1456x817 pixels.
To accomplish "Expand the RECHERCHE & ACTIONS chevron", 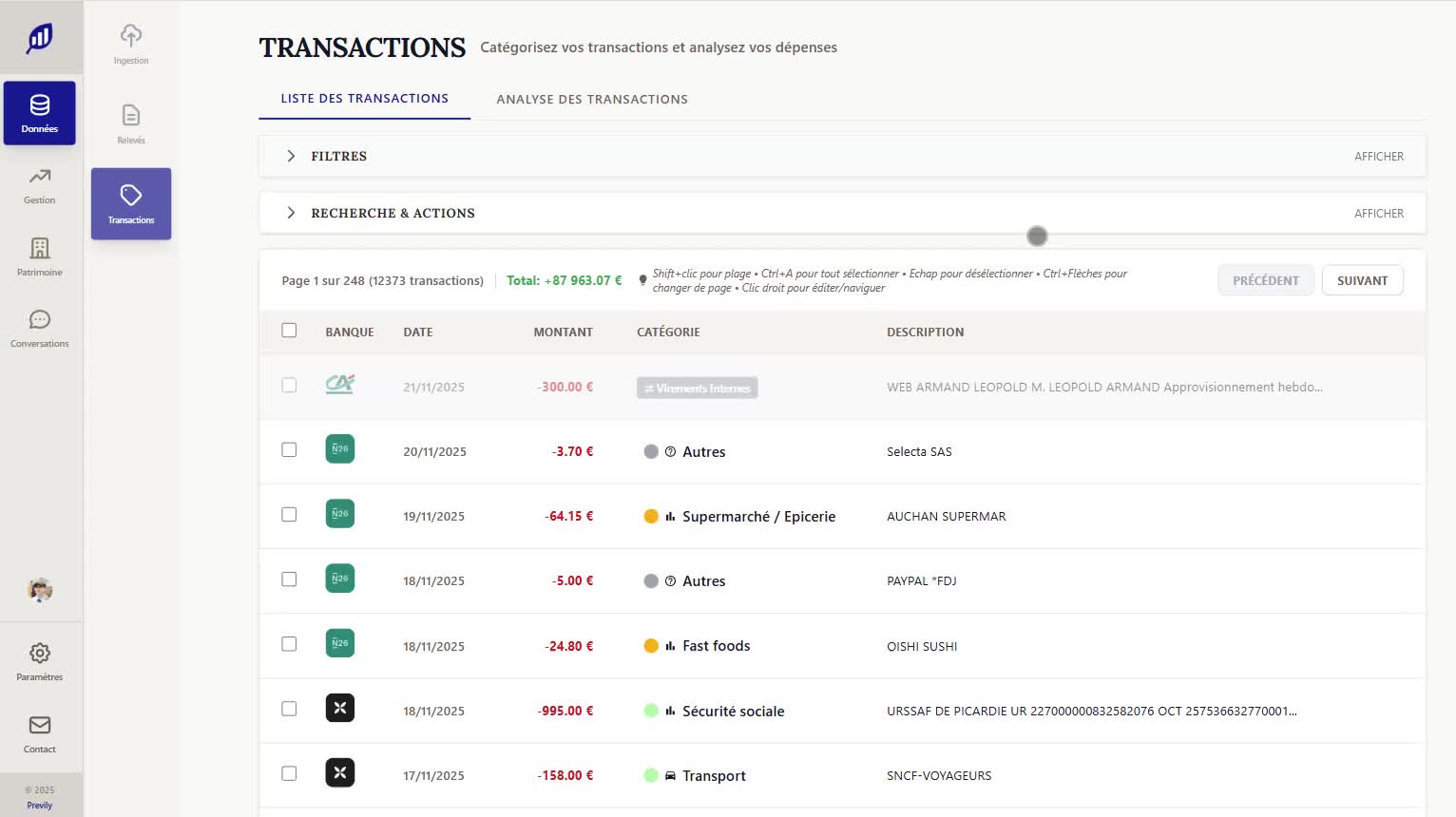I will coord(291,213).
